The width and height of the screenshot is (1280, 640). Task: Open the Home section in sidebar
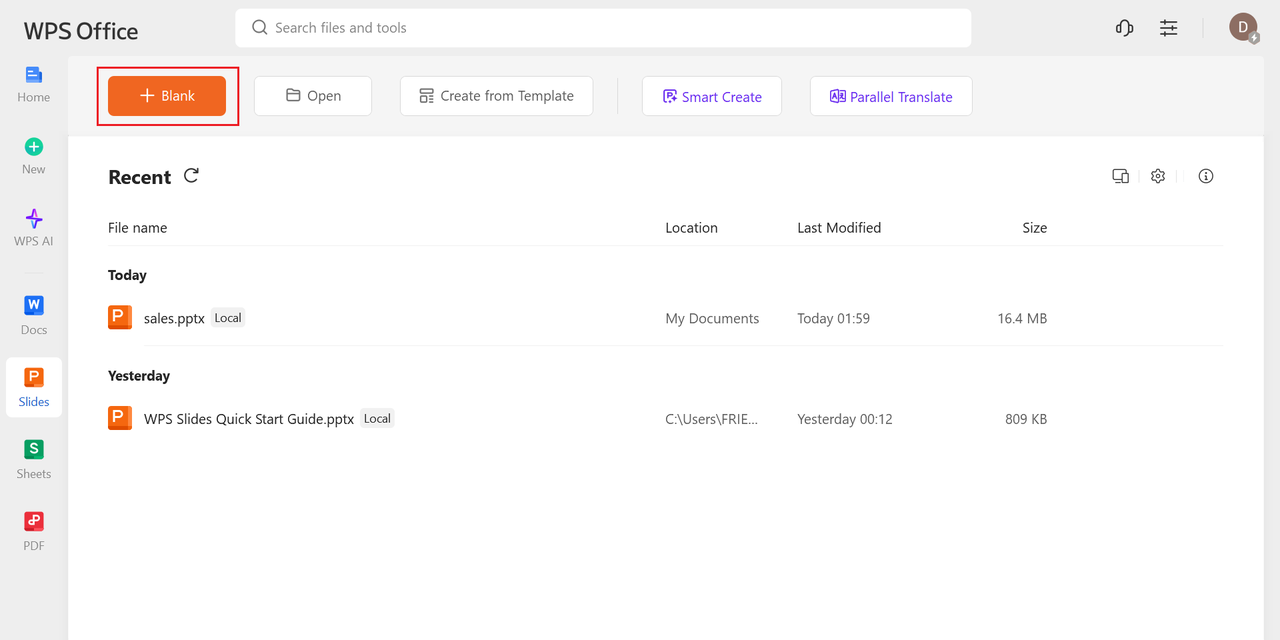click(33, 84)
